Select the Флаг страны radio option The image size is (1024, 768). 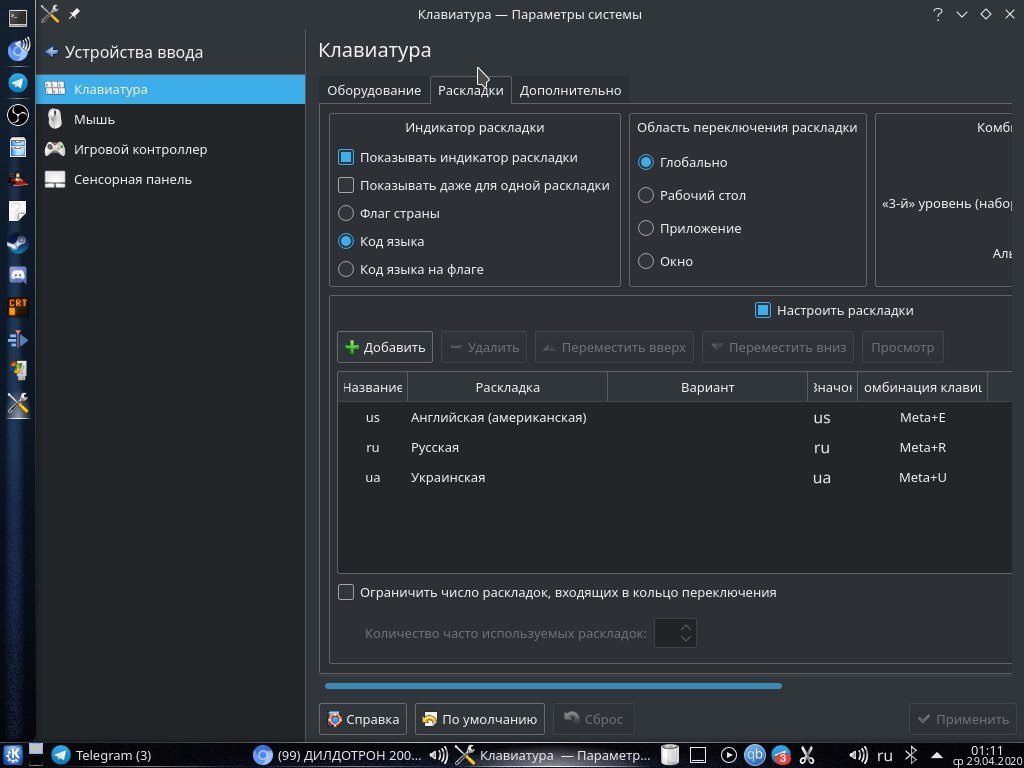(346, 213)
